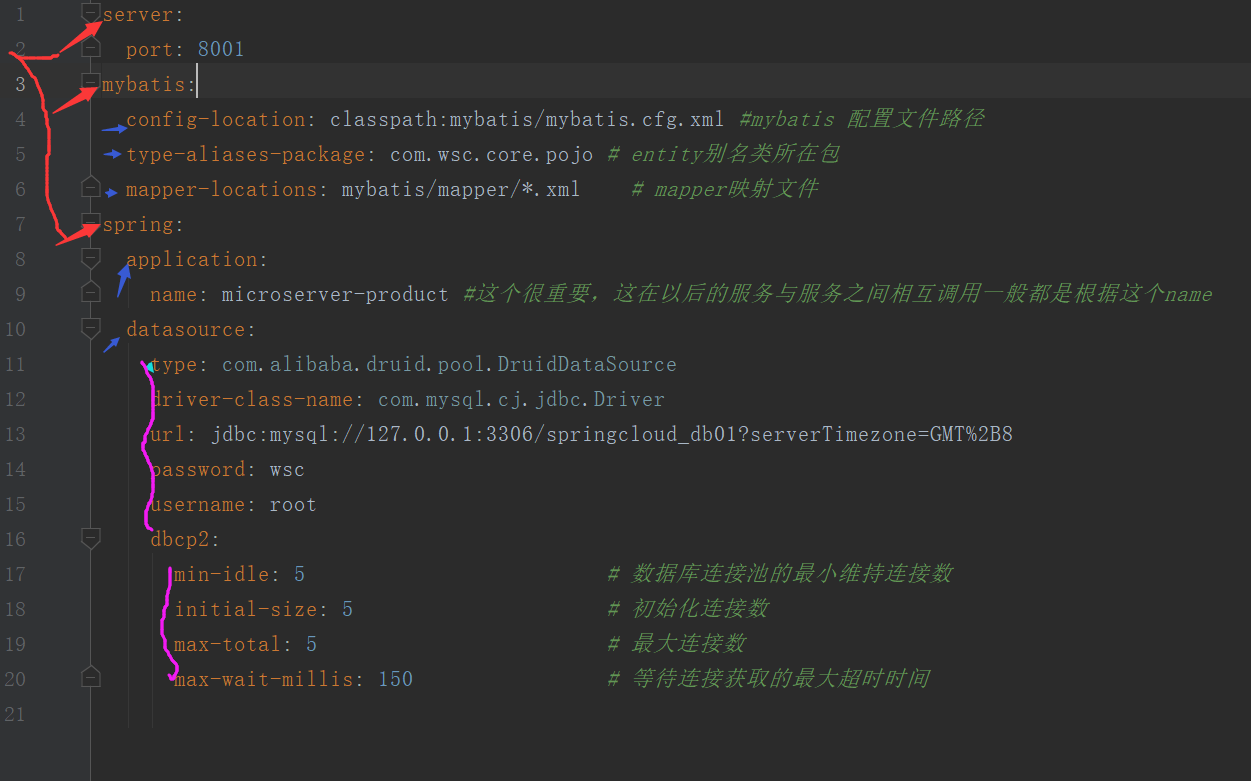1251x781 pixels.
Task: Fold the application block
Action: [x=91, y=258]
